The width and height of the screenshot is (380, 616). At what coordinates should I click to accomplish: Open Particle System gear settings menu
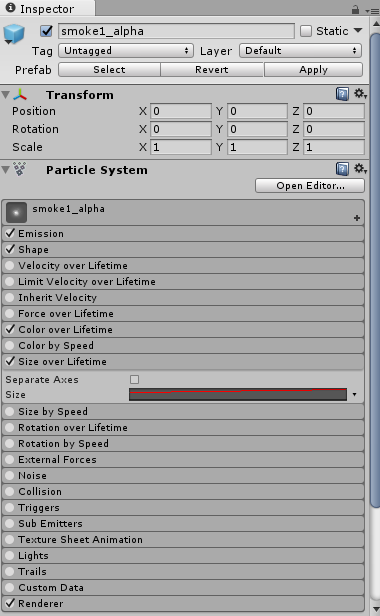(x=360, y=169)
